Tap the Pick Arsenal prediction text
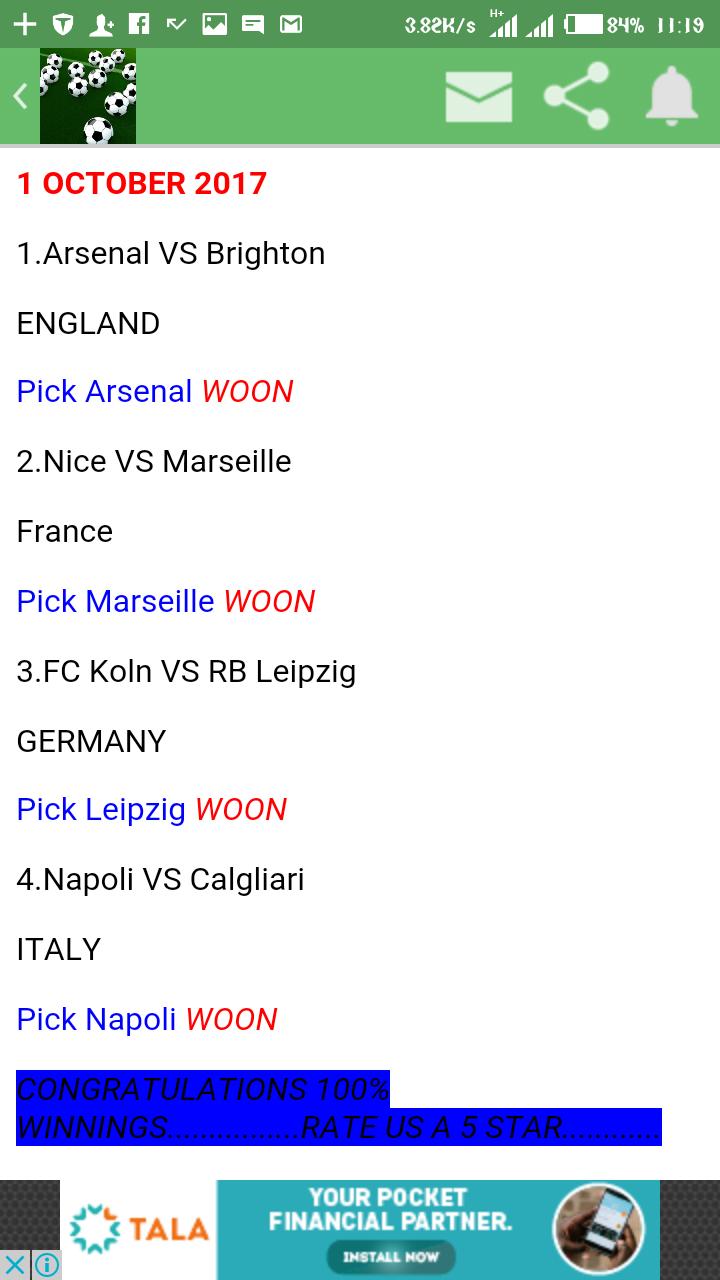Viewport: 720px width, 1280px height. point(105,391)
